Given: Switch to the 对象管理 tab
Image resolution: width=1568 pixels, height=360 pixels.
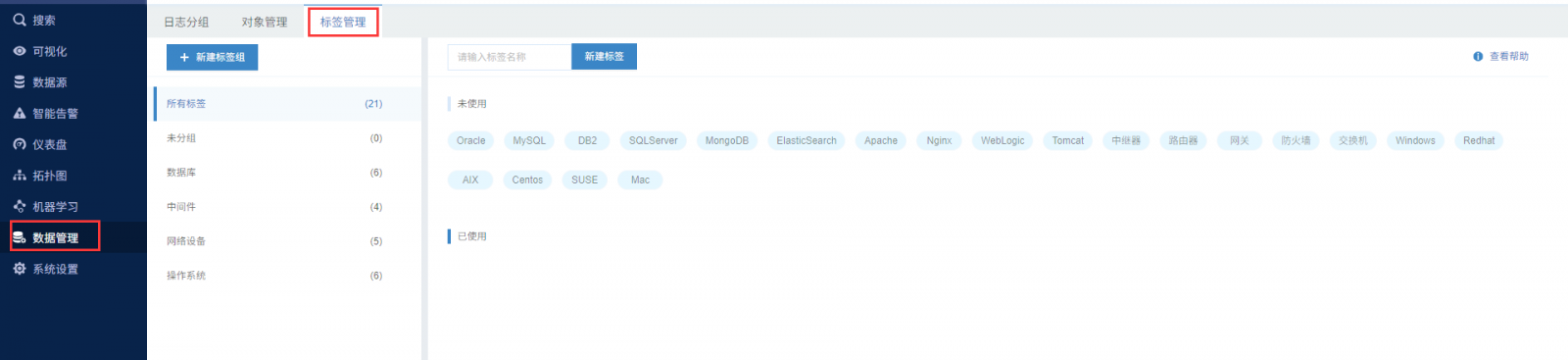Looking at the screenshot, I should tap(265, 22).
